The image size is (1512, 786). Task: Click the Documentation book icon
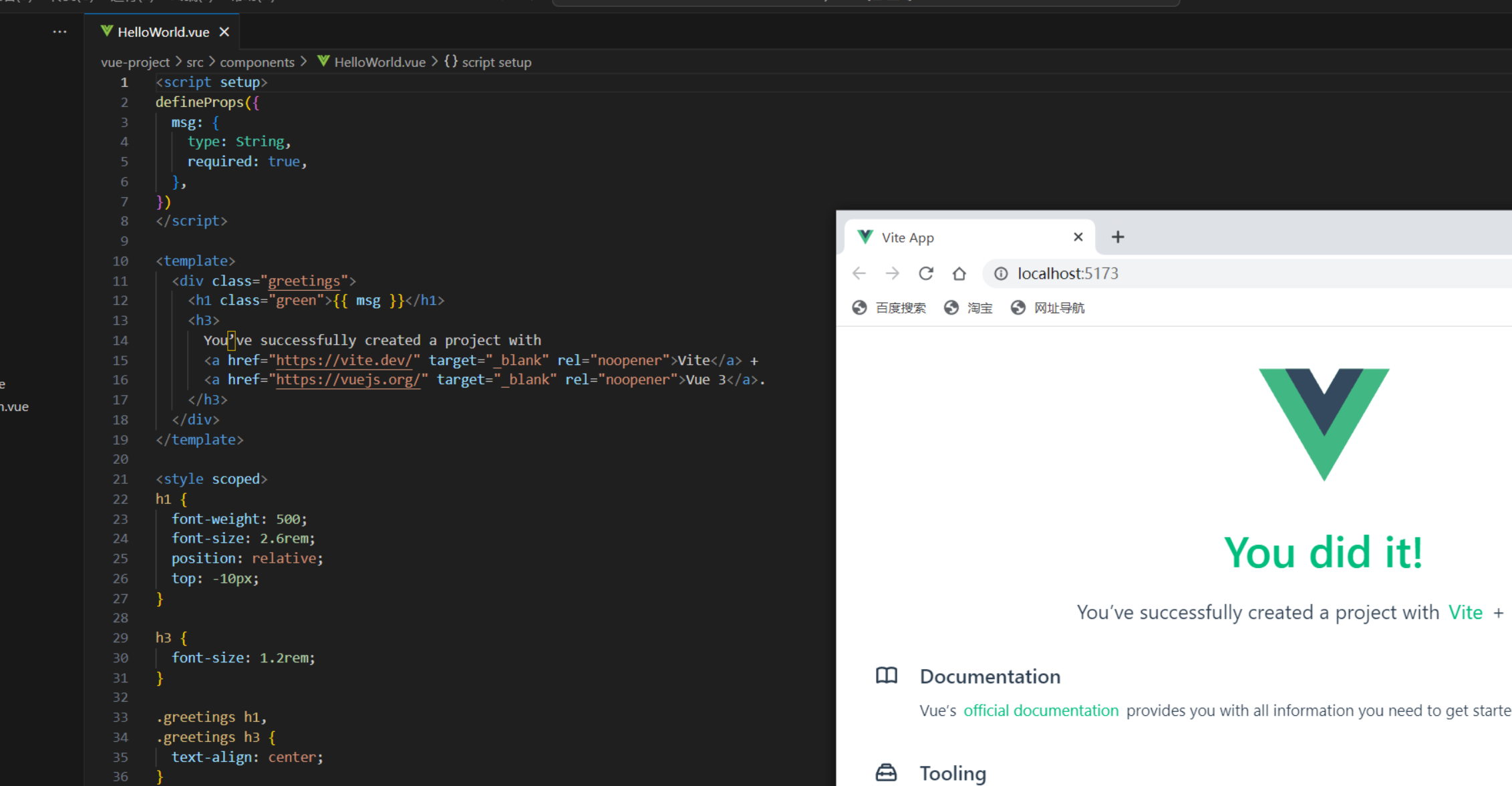(x=887, y=676)
